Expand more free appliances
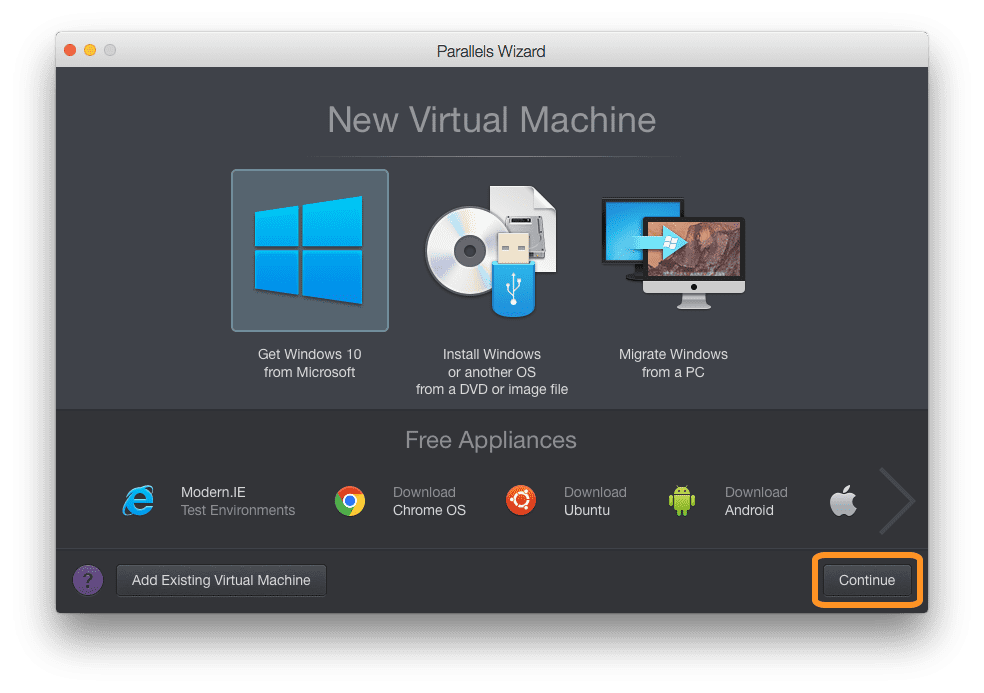 [x=897, y=500]
